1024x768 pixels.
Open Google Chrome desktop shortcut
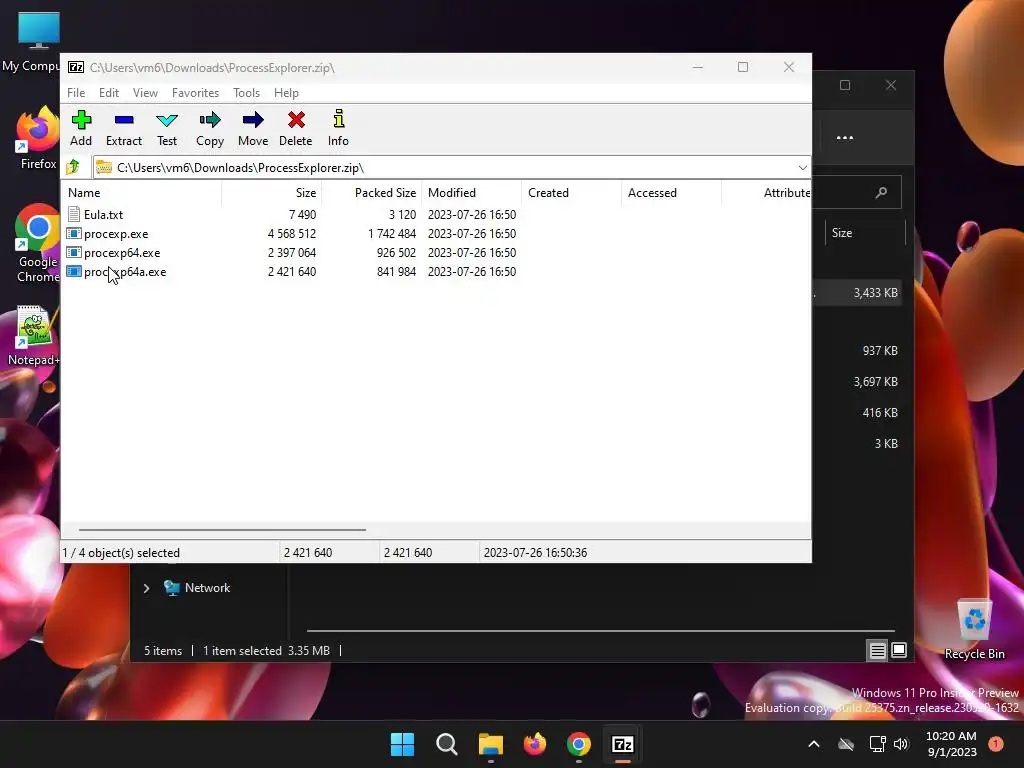(x=38, y=243)
